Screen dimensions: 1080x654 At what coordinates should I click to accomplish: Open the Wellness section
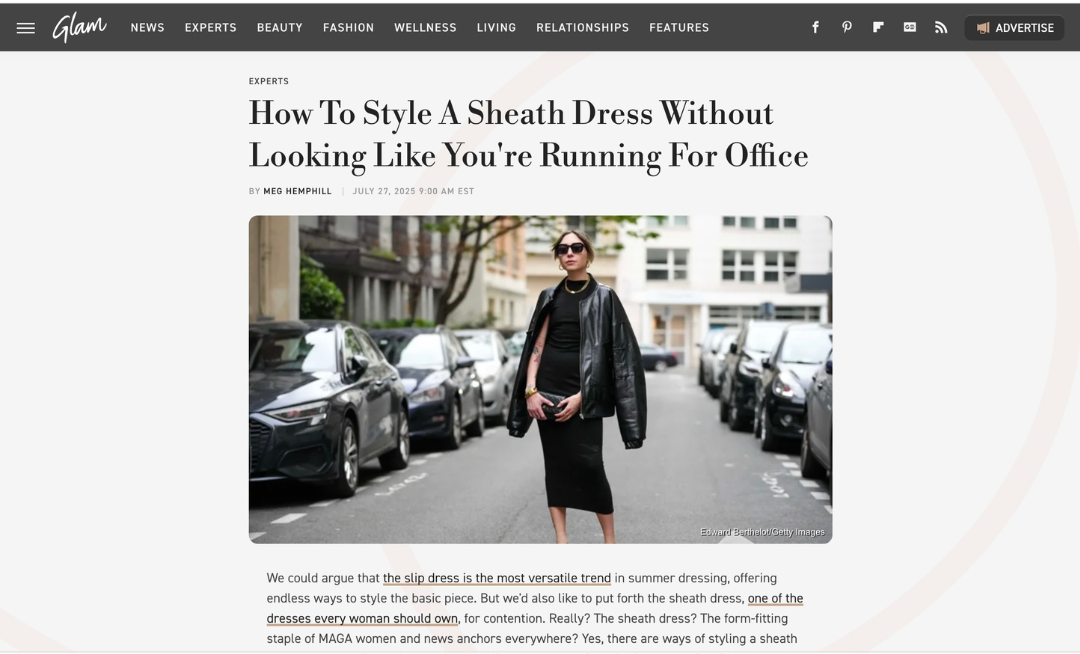[425, 28]
